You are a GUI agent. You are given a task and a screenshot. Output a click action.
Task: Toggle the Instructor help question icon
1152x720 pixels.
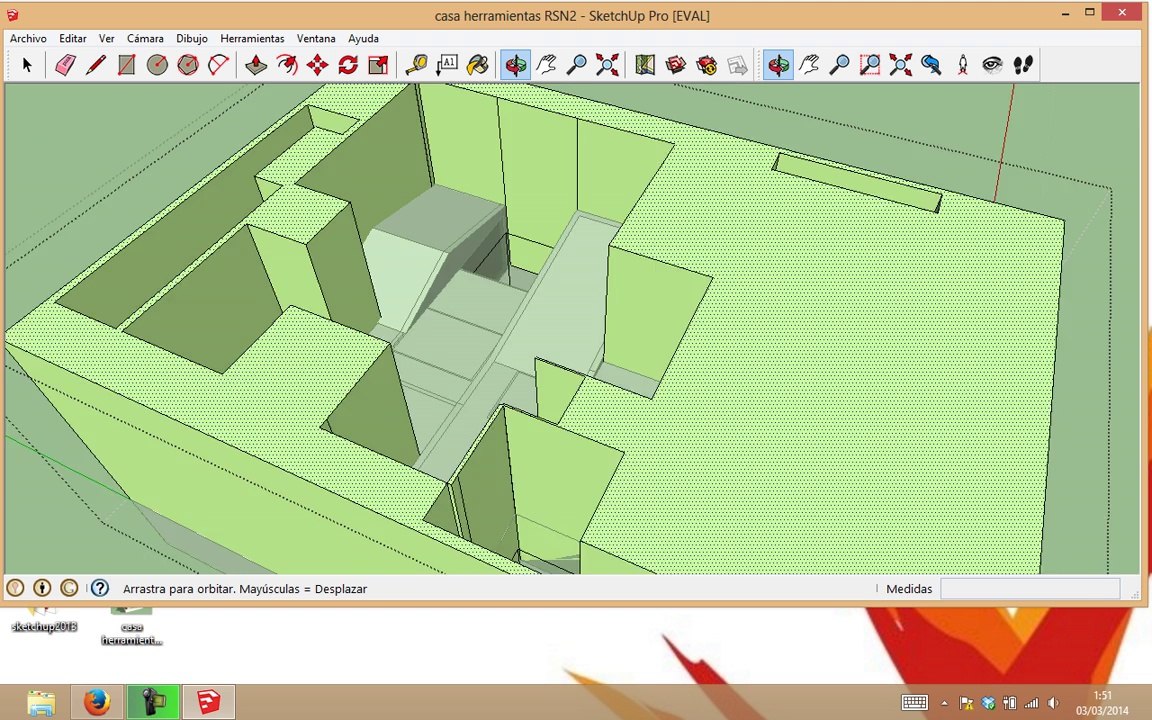[100, 588]
